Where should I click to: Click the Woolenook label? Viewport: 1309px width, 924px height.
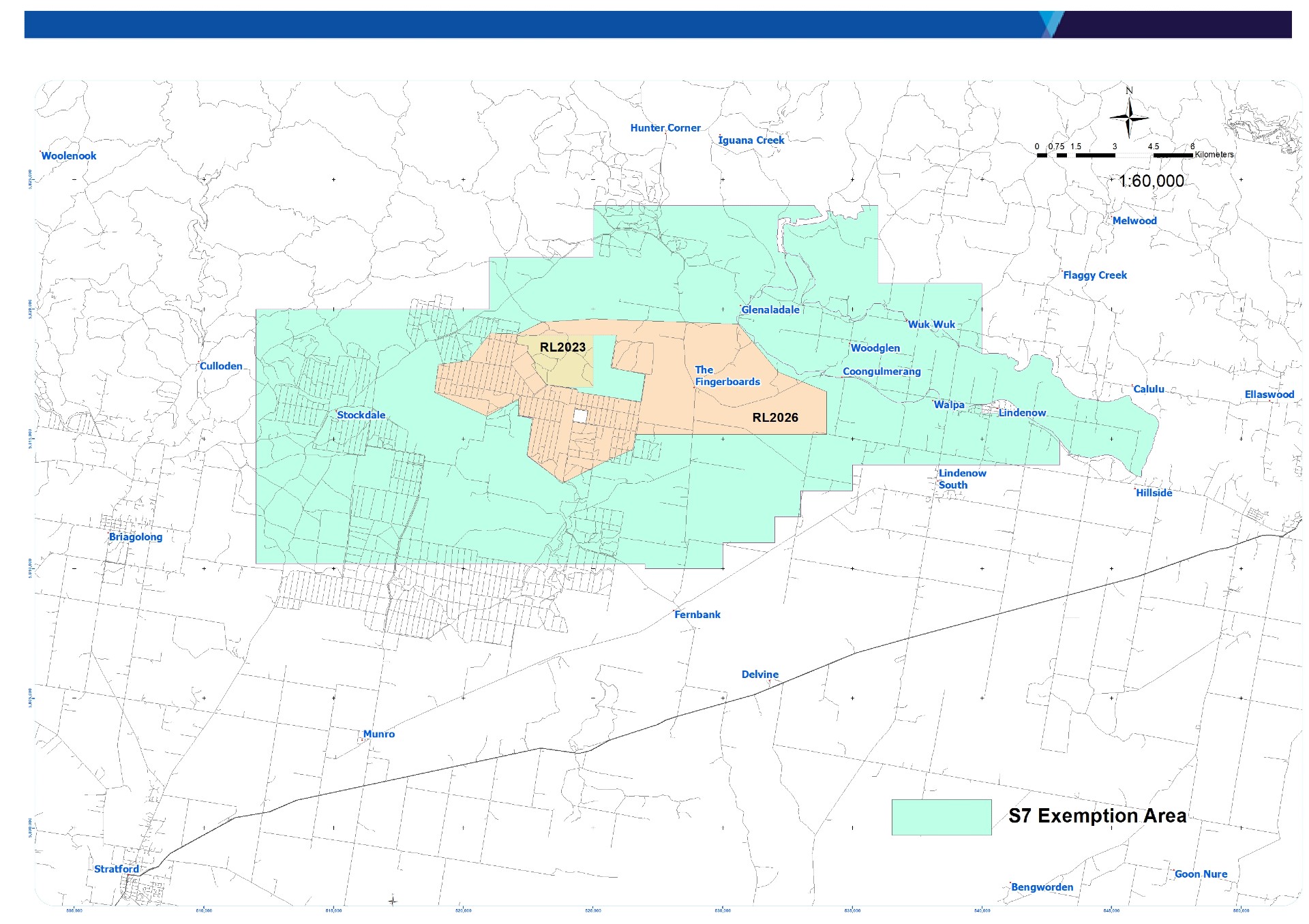pos(69,156)
